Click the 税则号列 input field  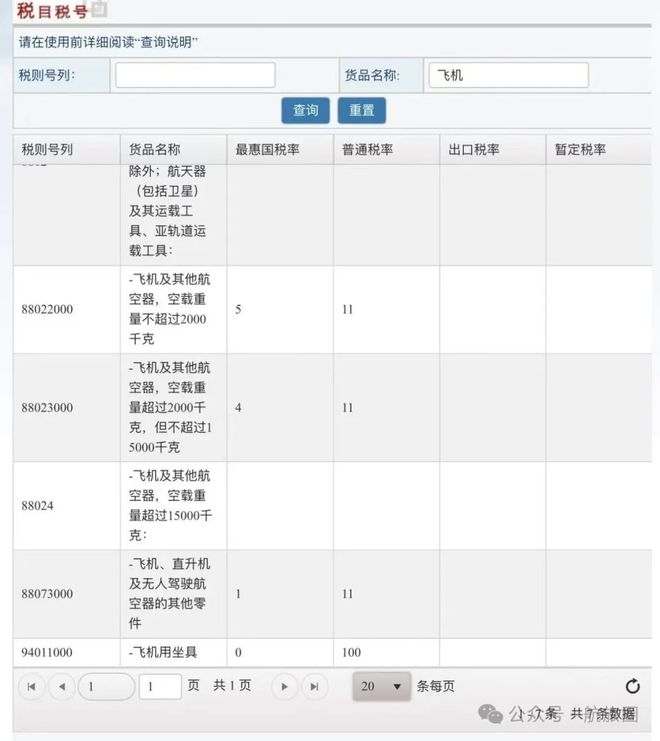(195, 75)
